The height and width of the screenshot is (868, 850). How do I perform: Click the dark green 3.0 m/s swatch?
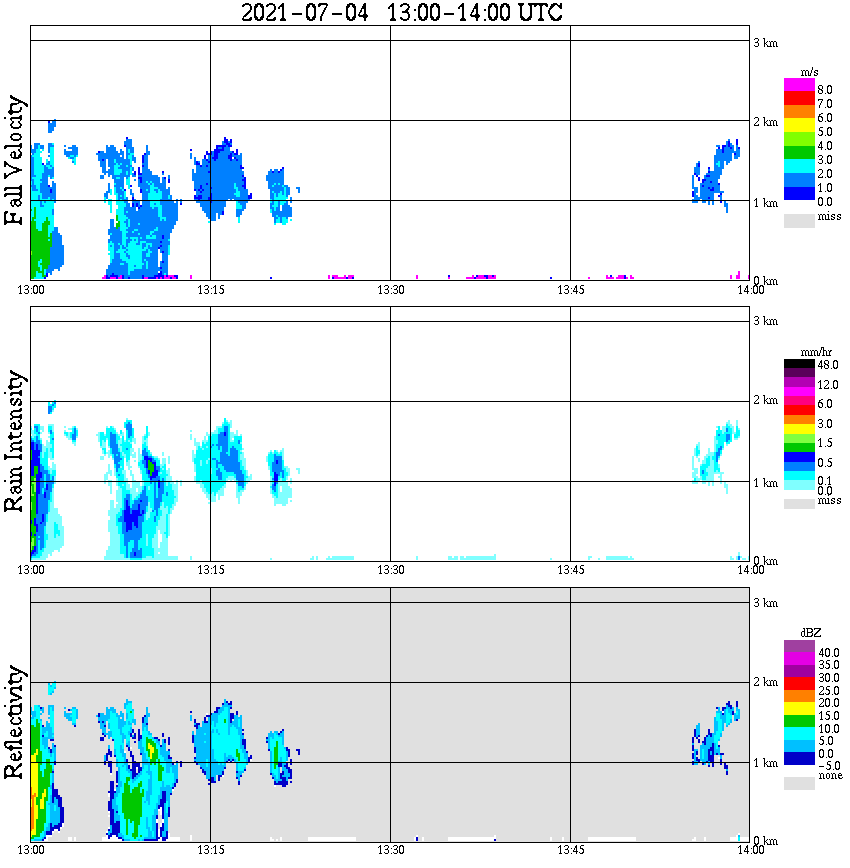point(799,152)
